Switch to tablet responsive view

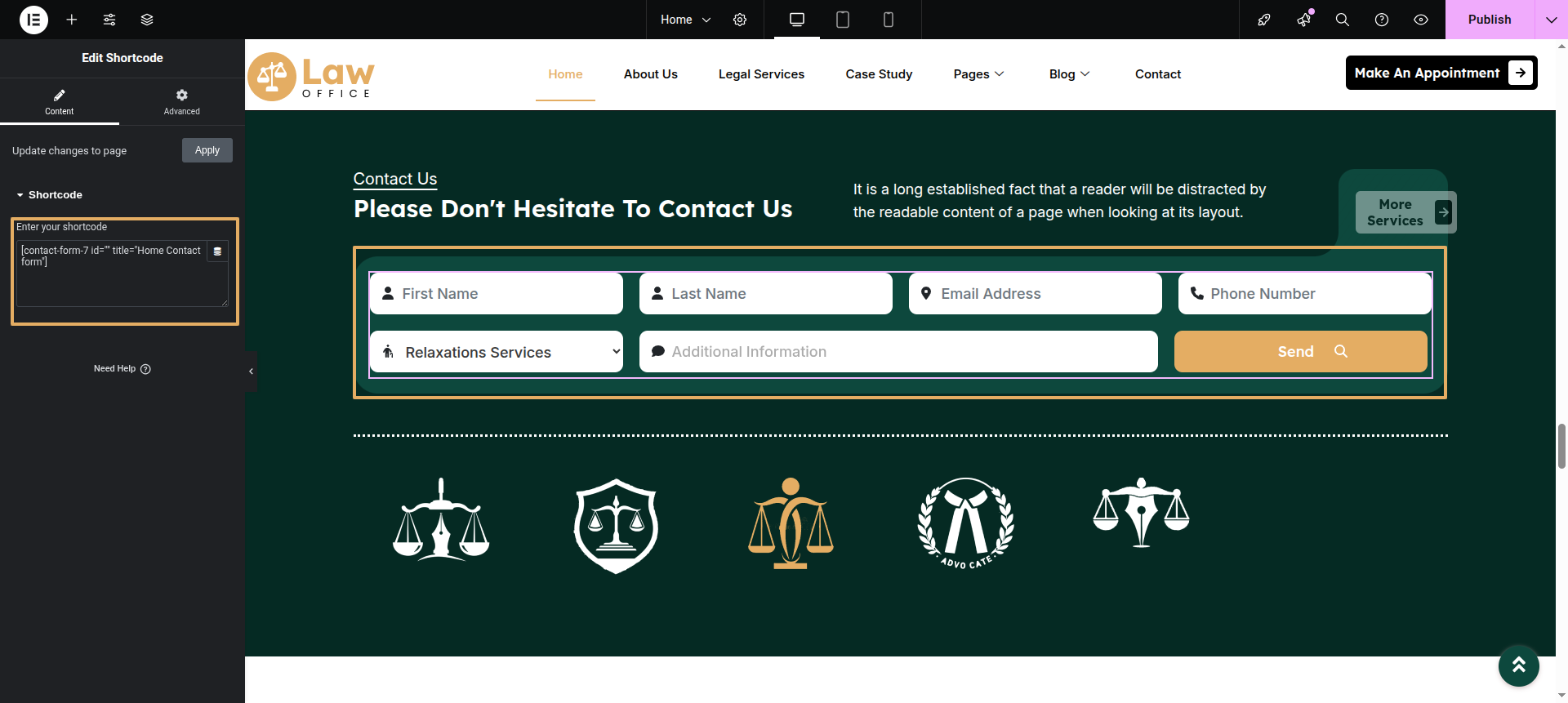843,20
